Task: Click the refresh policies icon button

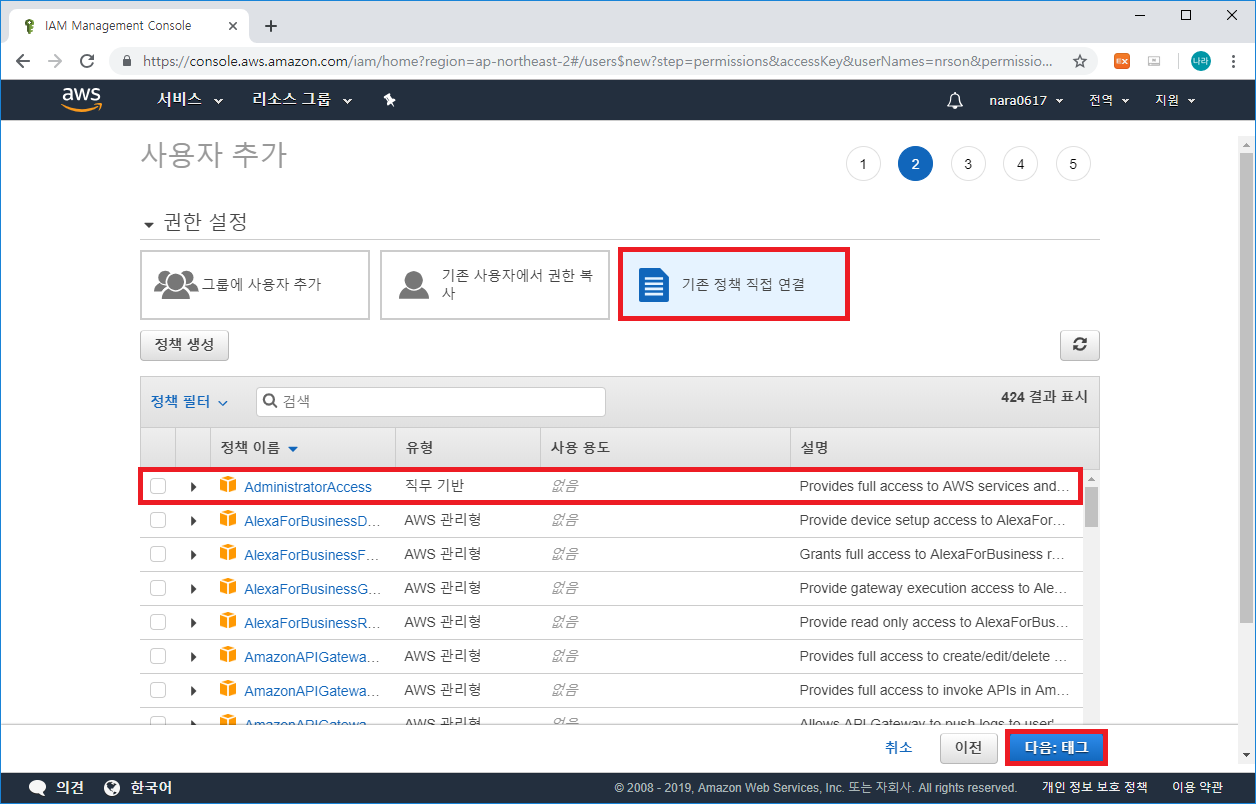Action: click(x=1080, y=345)
